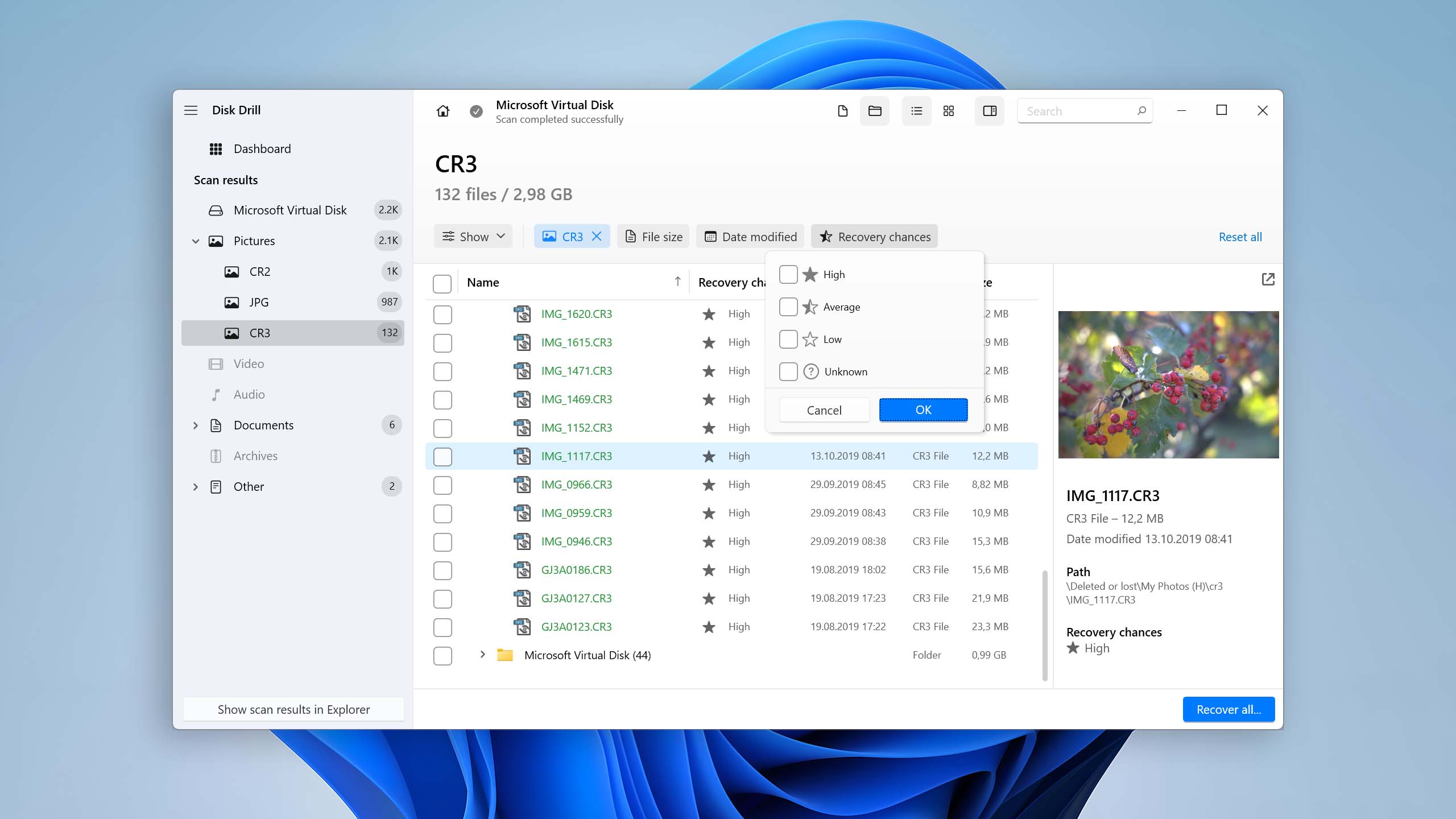Expand the Other tree node
Image resolution: width=1456 pixels, height=819 pixels.
click(x=195, y=487)
